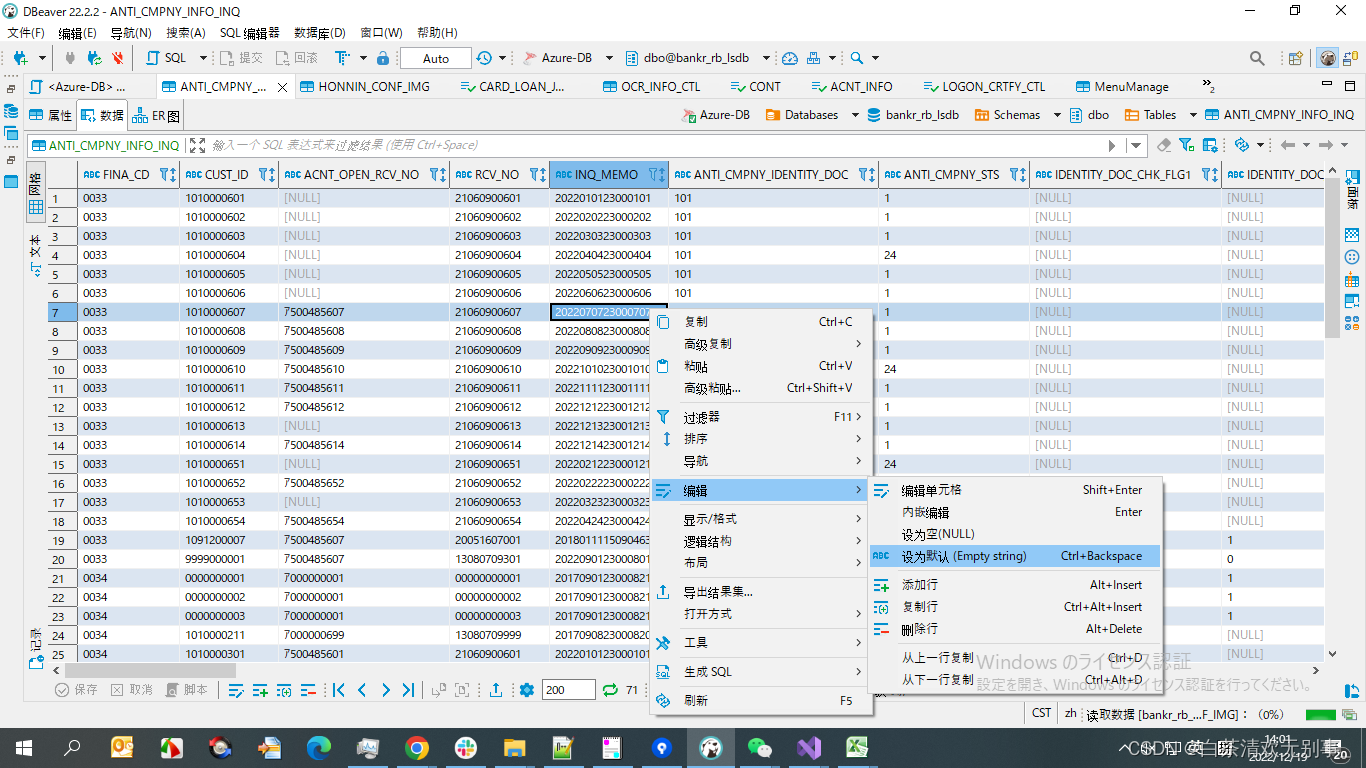
Task: Click the 脚本 button in bottom bar
Action: 187,690
